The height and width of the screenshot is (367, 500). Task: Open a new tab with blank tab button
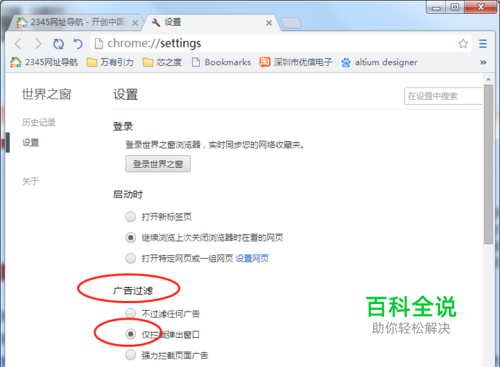click(291, 23)
